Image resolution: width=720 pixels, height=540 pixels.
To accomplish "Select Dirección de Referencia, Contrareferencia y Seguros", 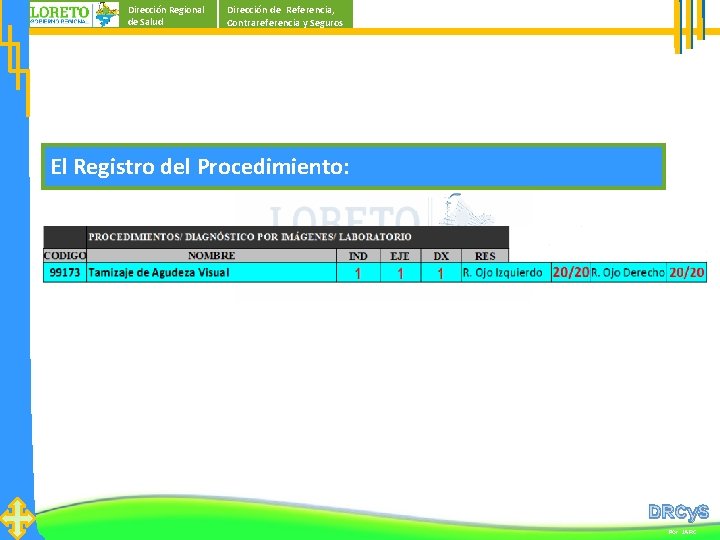I will pos(285,15).
